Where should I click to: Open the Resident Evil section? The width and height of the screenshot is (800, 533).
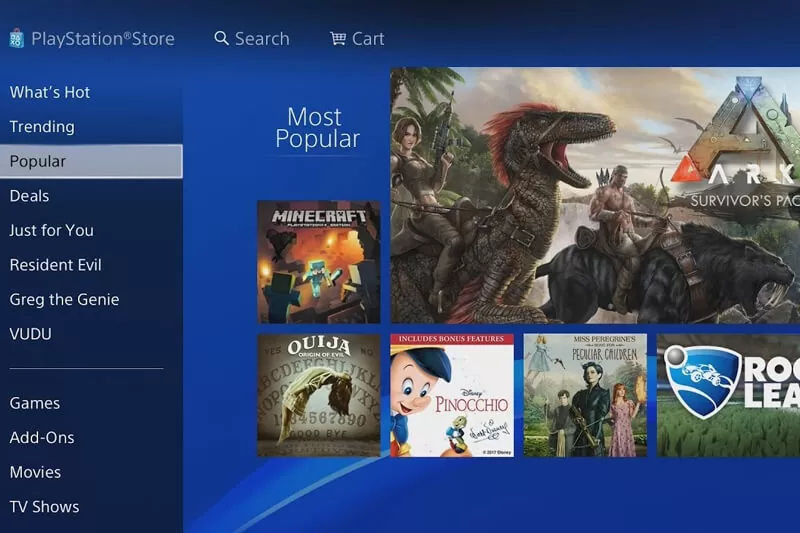coord(56,265)
